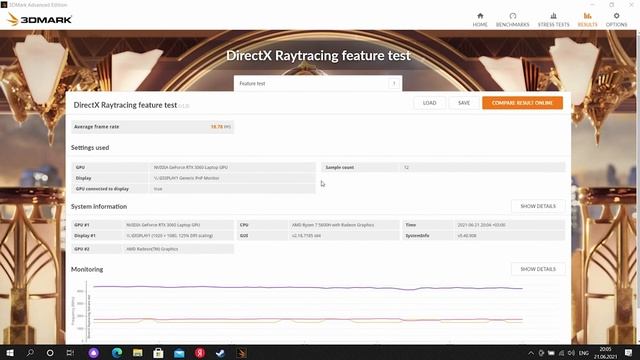The height and width of the screenshot is (360, 640).
Task: Click the battery icon in the tray
Action: [x=551, y=353]
